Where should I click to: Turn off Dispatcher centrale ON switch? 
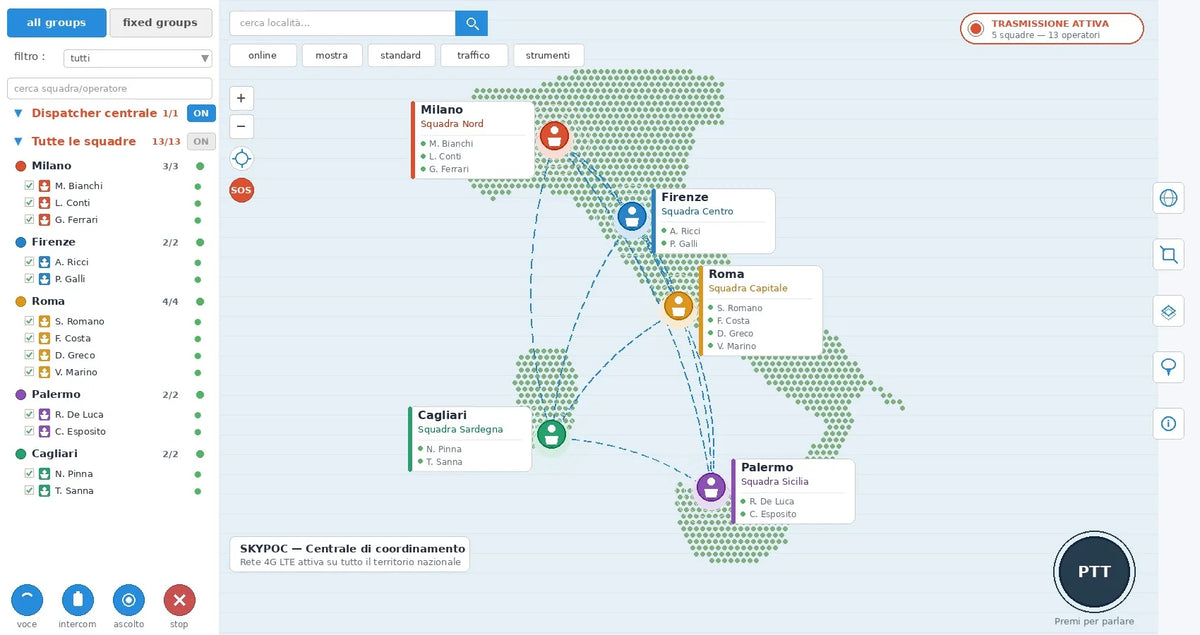tap(201, 113)
